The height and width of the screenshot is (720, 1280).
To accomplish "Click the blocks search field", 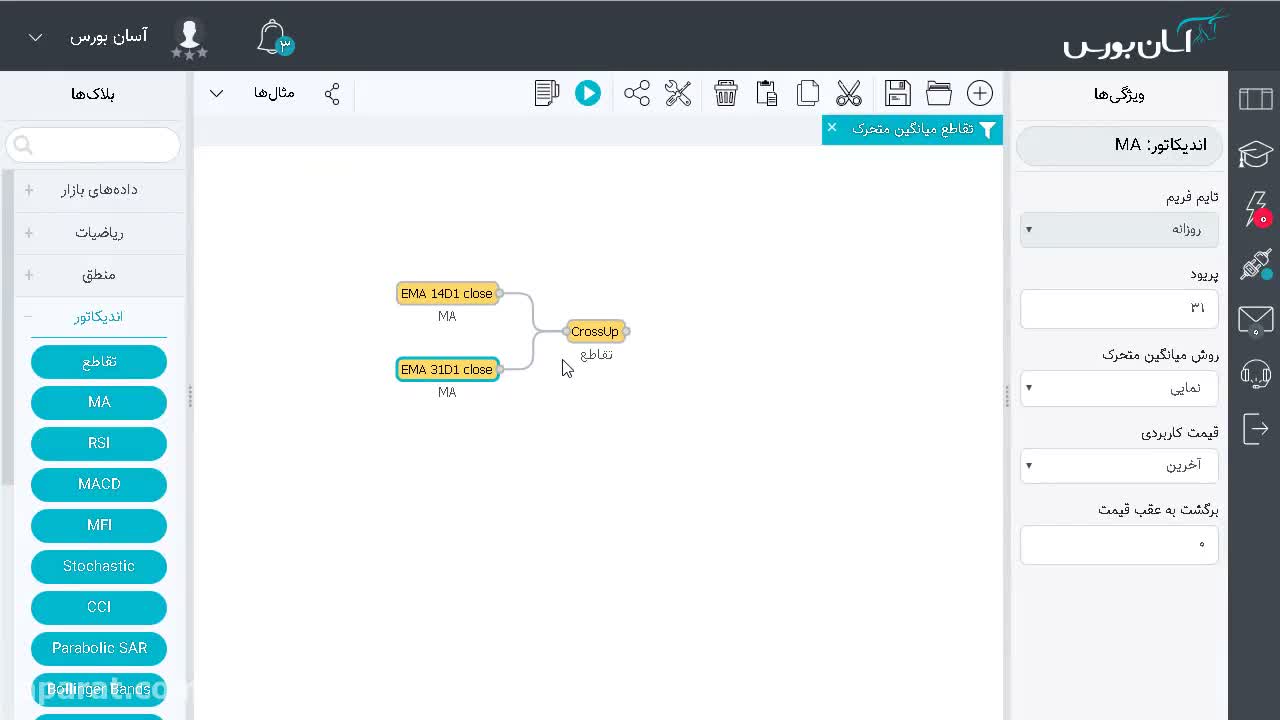I will (x=93, y=145).
